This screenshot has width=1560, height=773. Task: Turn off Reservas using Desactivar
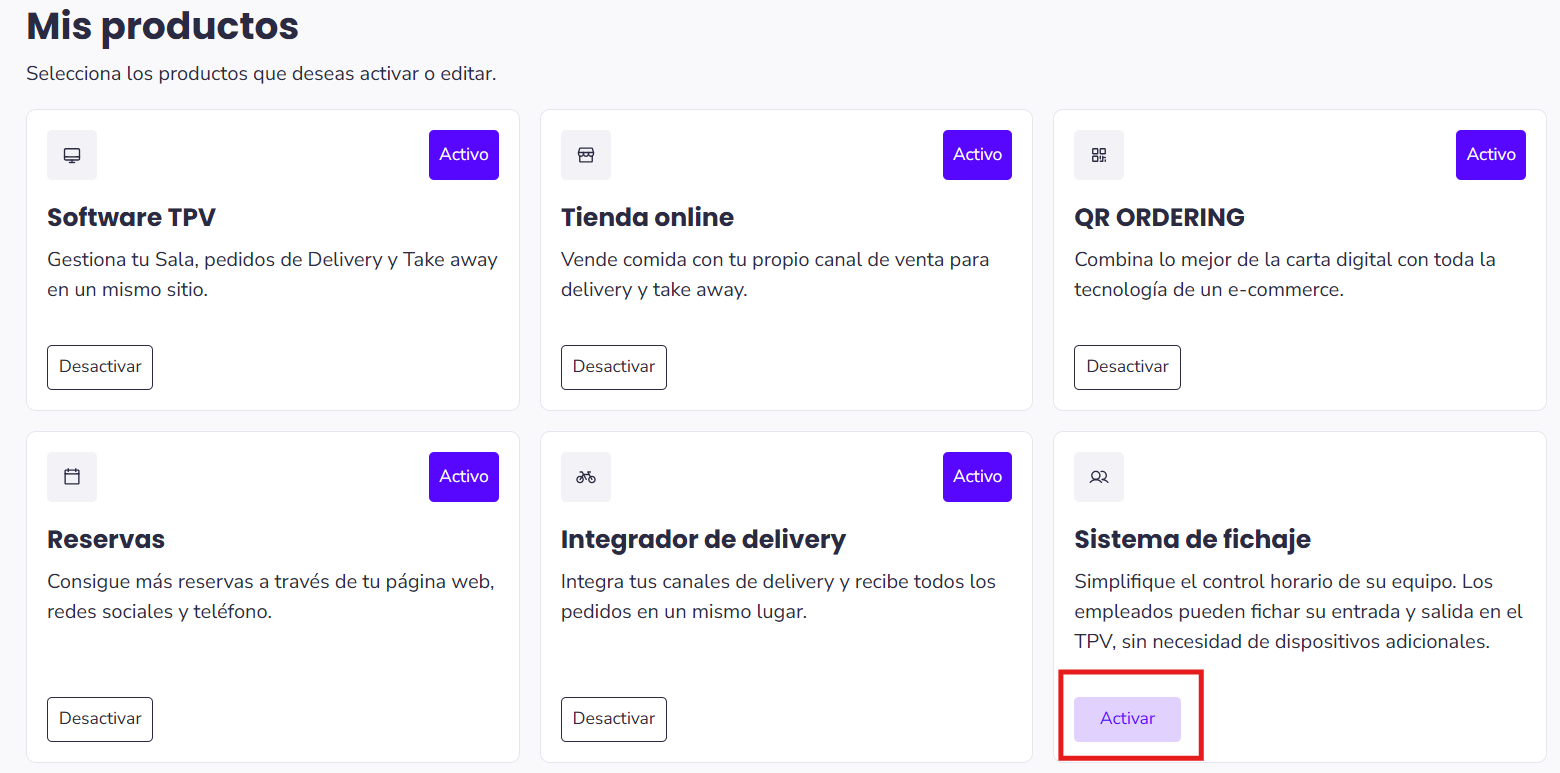(100, 719)
